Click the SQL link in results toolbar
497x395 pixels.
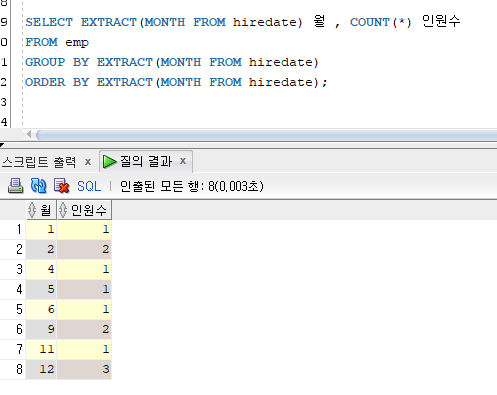(89, 186)
